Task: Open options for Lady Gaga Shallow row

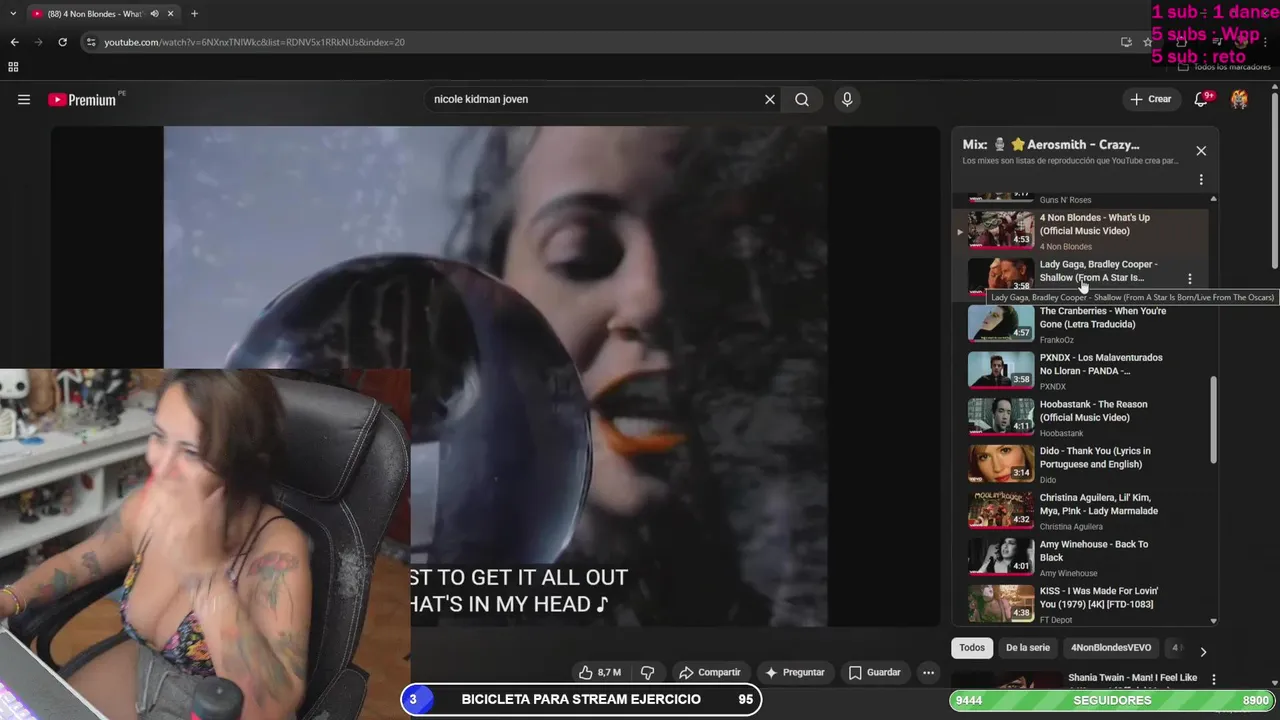Action: pyautogui.click(x=1189, y=279)
